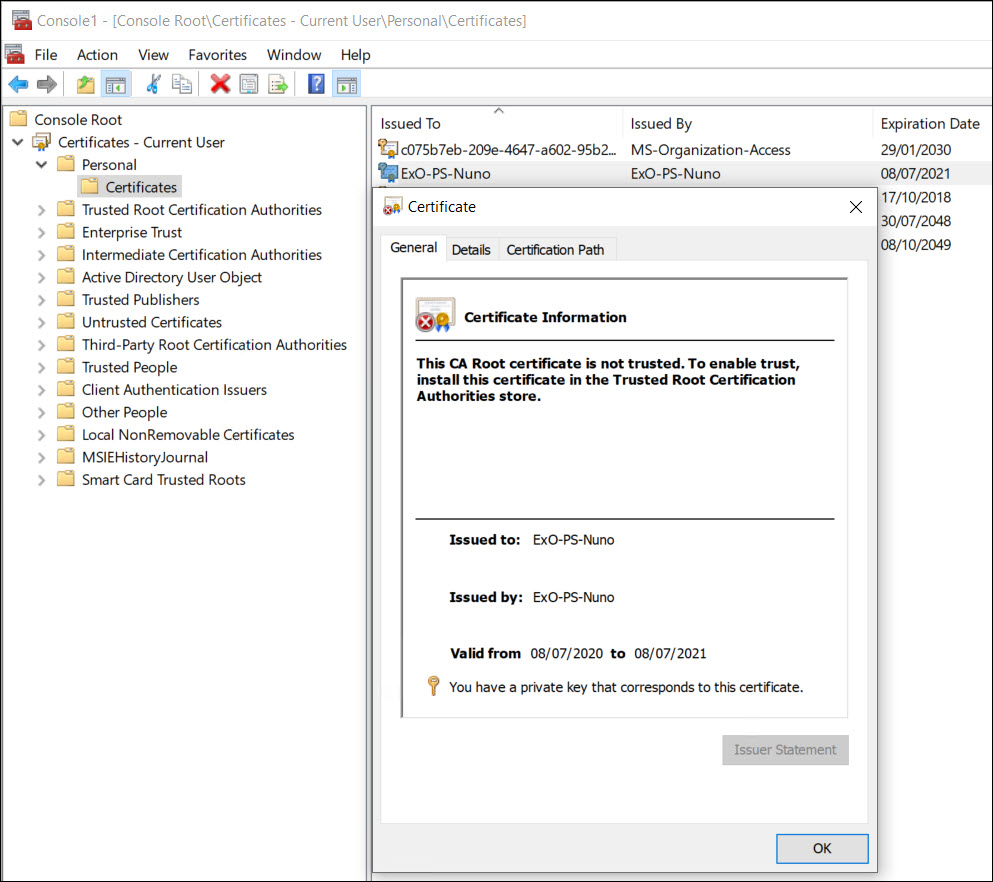Select Console Root tree label
This screenshot has width=993, height=882.
pos(78,119)
